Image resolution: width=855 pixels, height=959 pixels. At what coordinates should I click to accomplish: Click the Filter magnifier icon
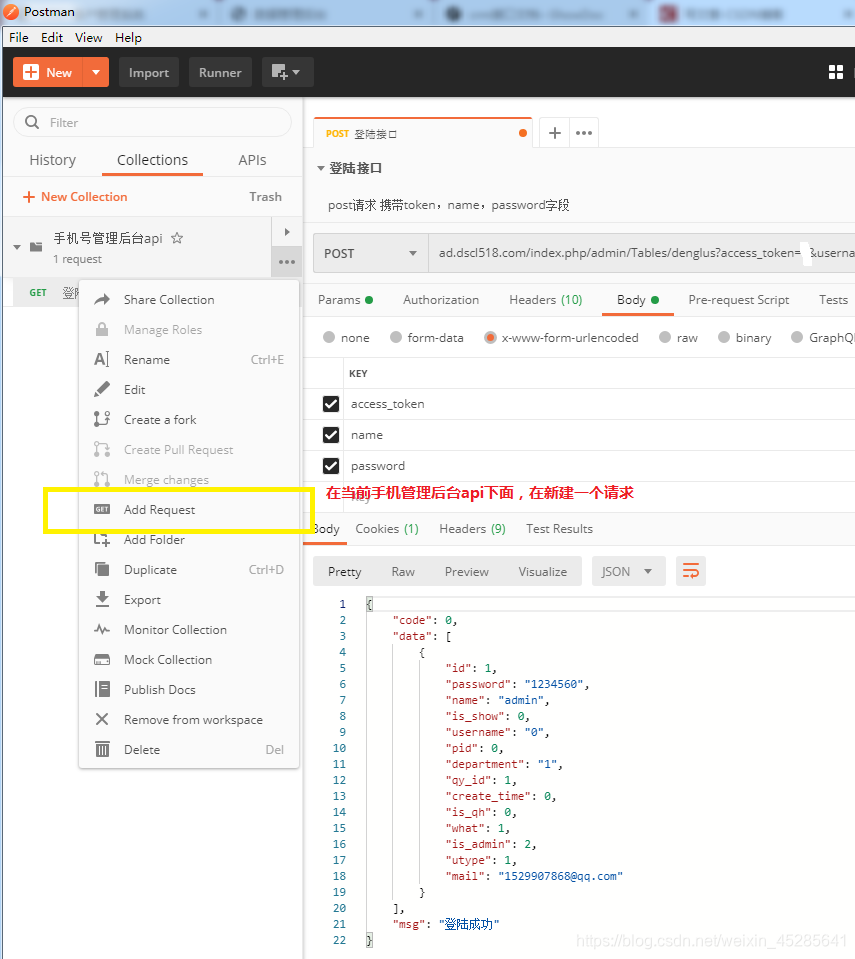(32, 122)
